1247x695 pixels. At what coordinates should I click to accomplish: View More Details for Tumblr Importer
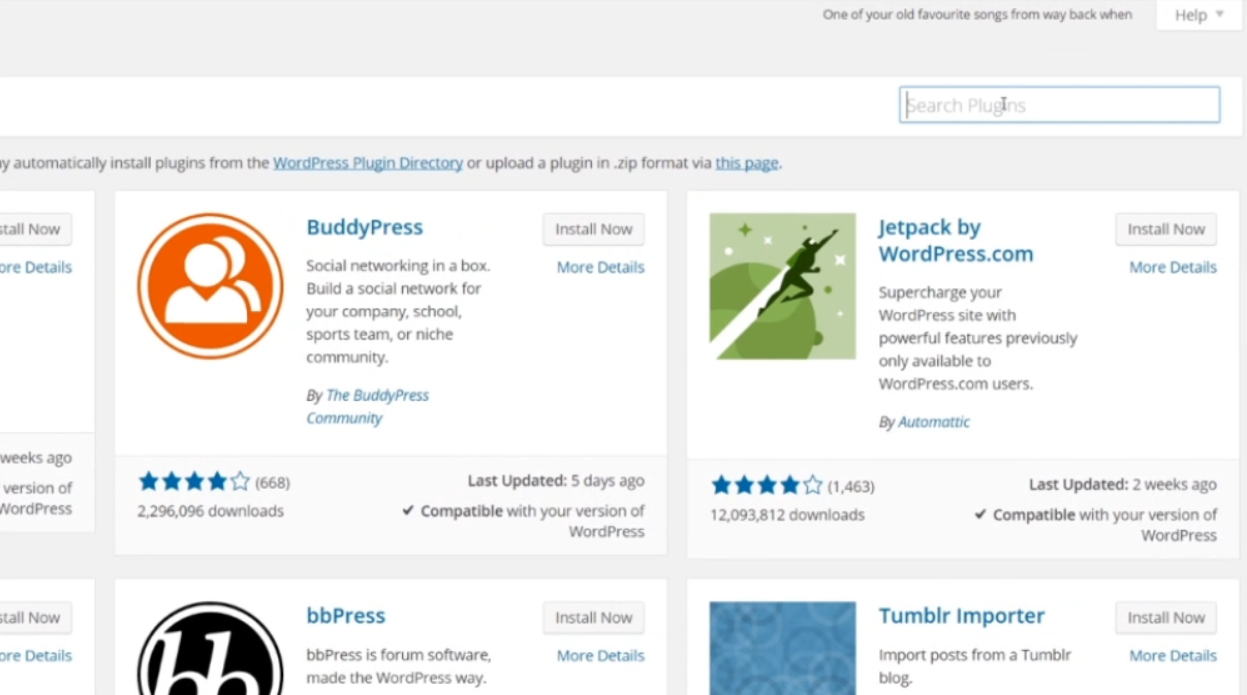tap(1173, 656)
